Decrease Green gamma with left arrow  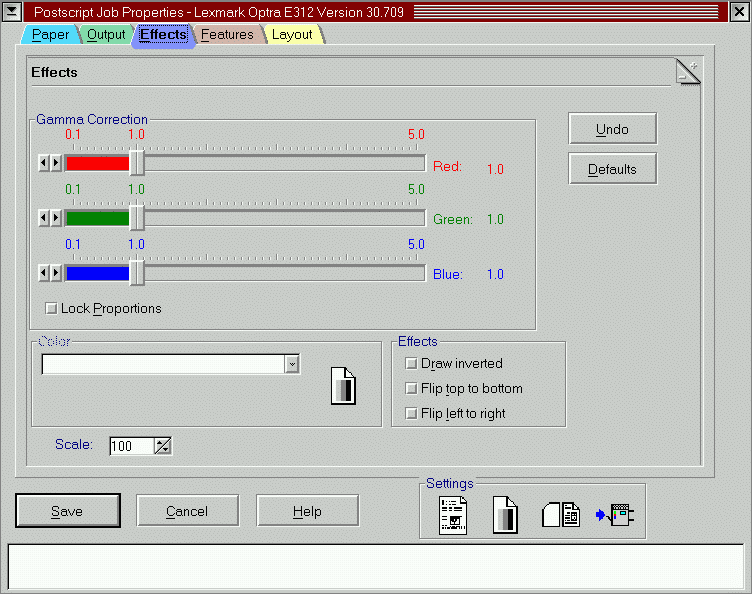44,218
